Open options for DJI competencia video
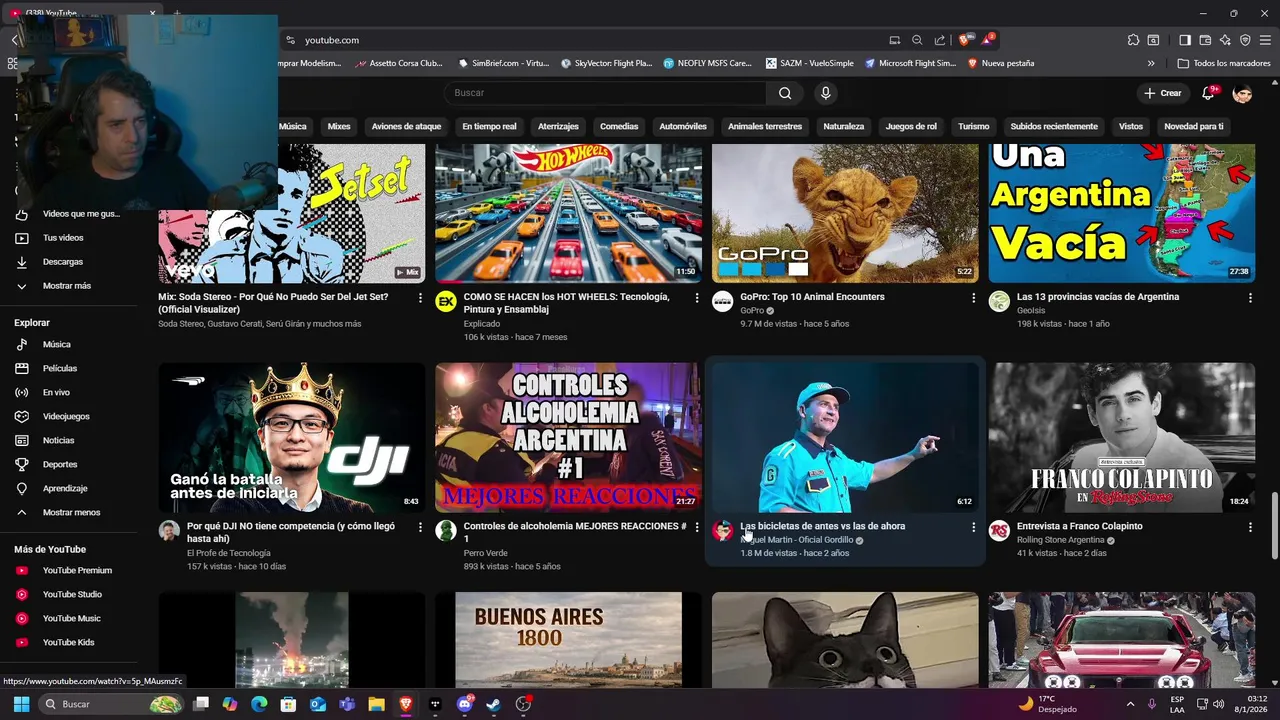This screenshot has height=720, width=1280. pyautogui.click(x=420, y=527)
